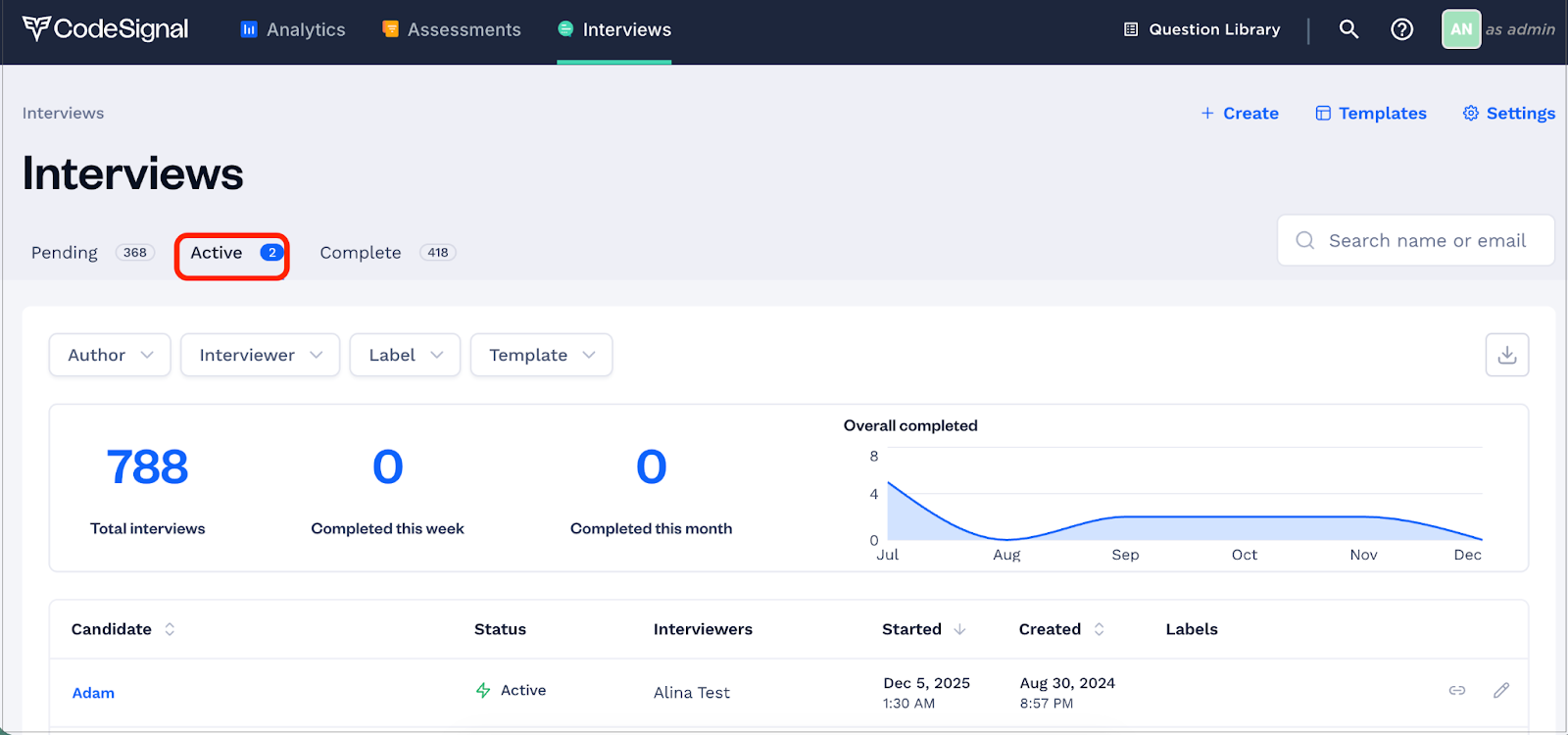
Task: Open candidate Adam's interview link
Action: (x=93, y=693)
